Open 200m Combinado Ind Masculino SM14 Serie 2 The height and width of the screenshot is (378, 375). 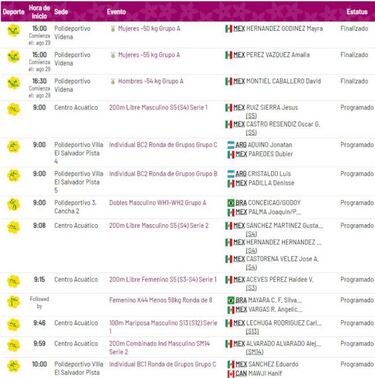coord(160,348)
